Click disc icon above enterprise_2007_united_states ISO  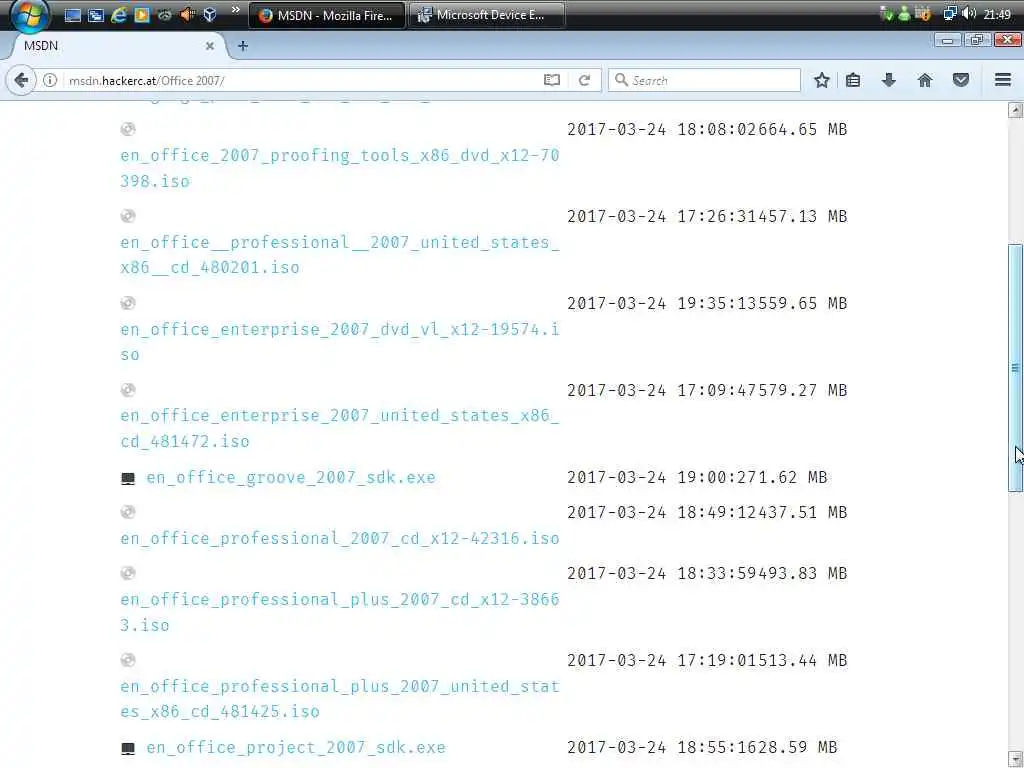click(x=128, y=390)
